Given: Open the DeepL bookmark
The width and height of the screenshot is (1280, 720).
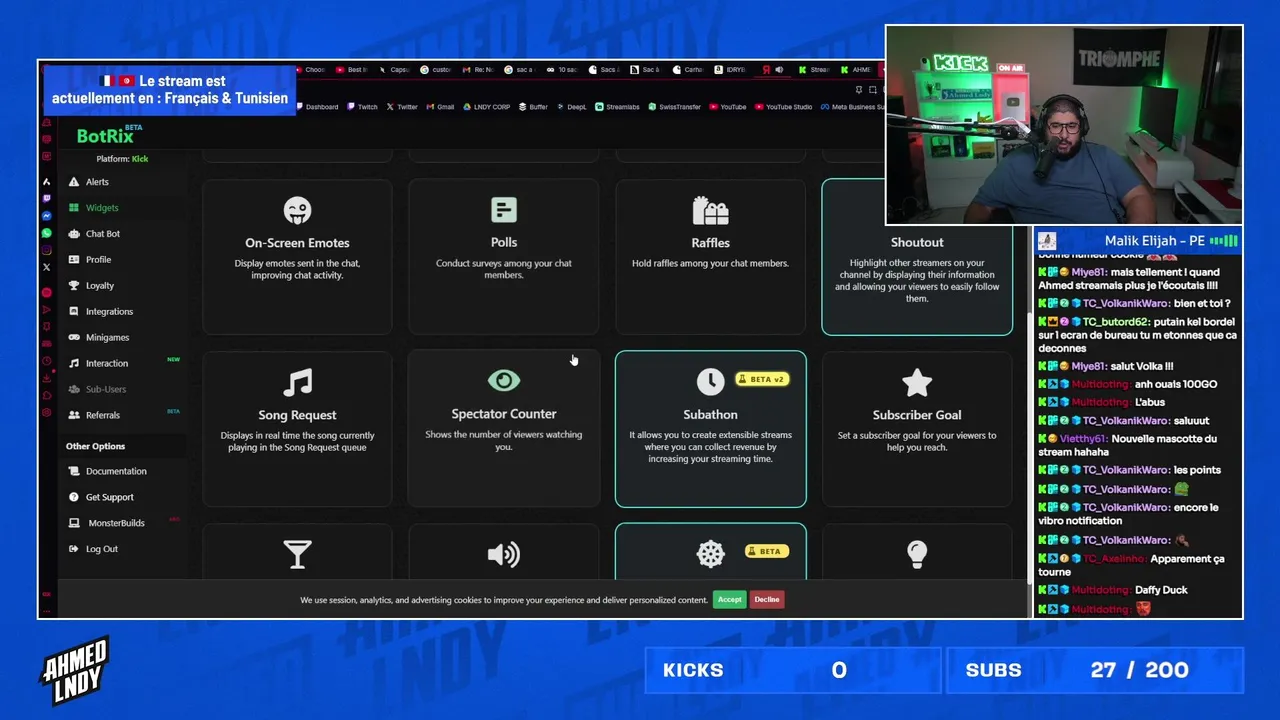Looking at the screenshot, I should 573,107.
